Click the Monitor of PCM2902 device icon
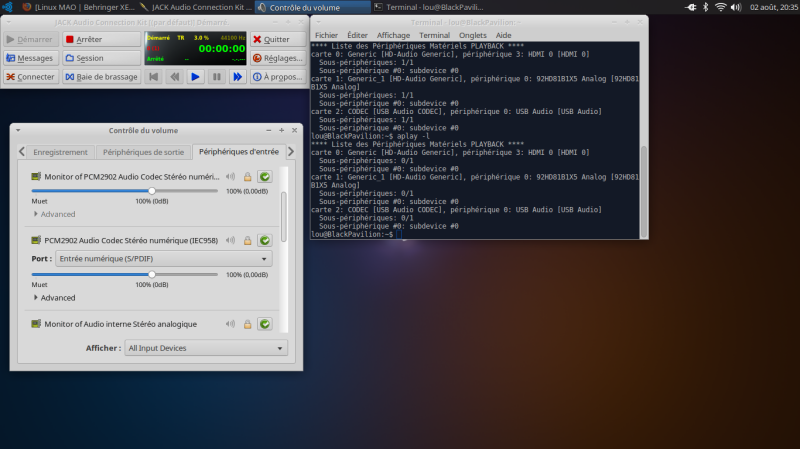 pos(36,177)
